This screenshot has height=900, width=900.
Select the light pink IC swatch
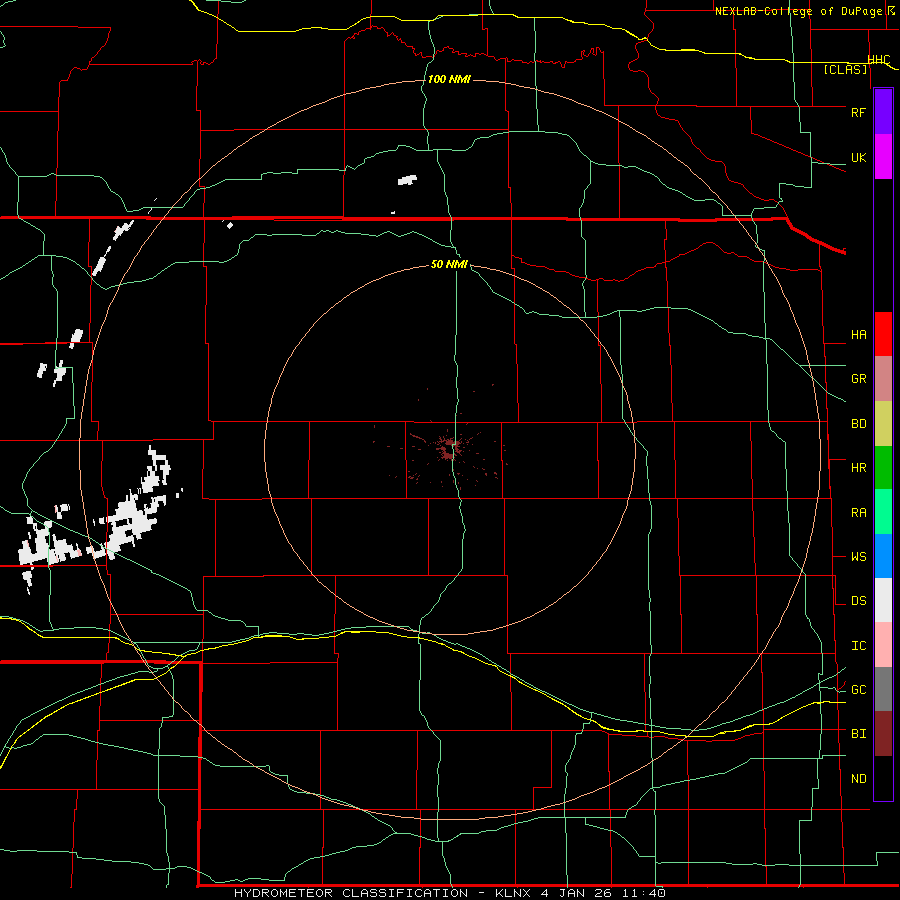pos(883,645)
